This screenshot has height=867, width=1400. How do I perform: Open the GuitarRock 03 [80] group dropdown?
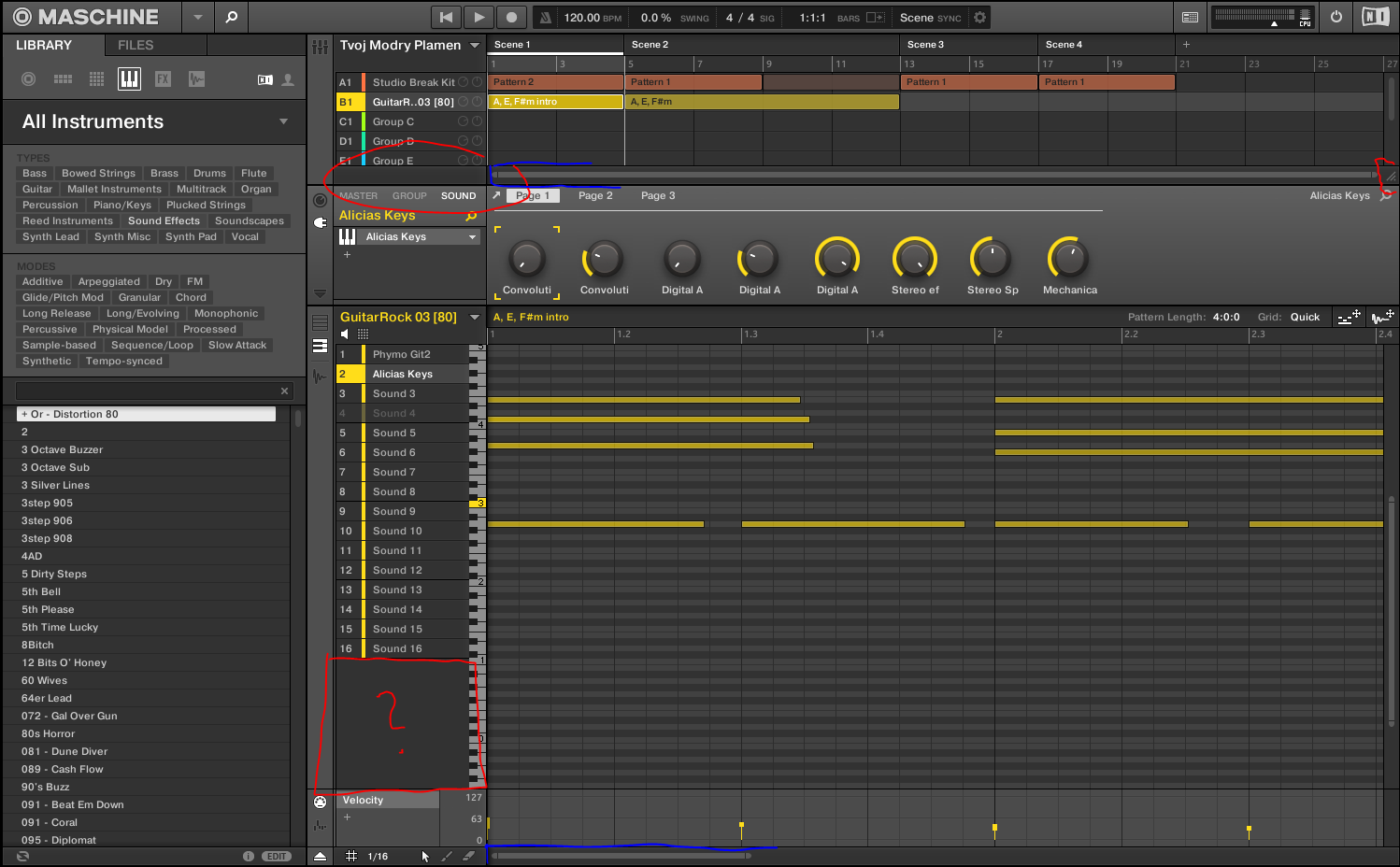point(475,318)
